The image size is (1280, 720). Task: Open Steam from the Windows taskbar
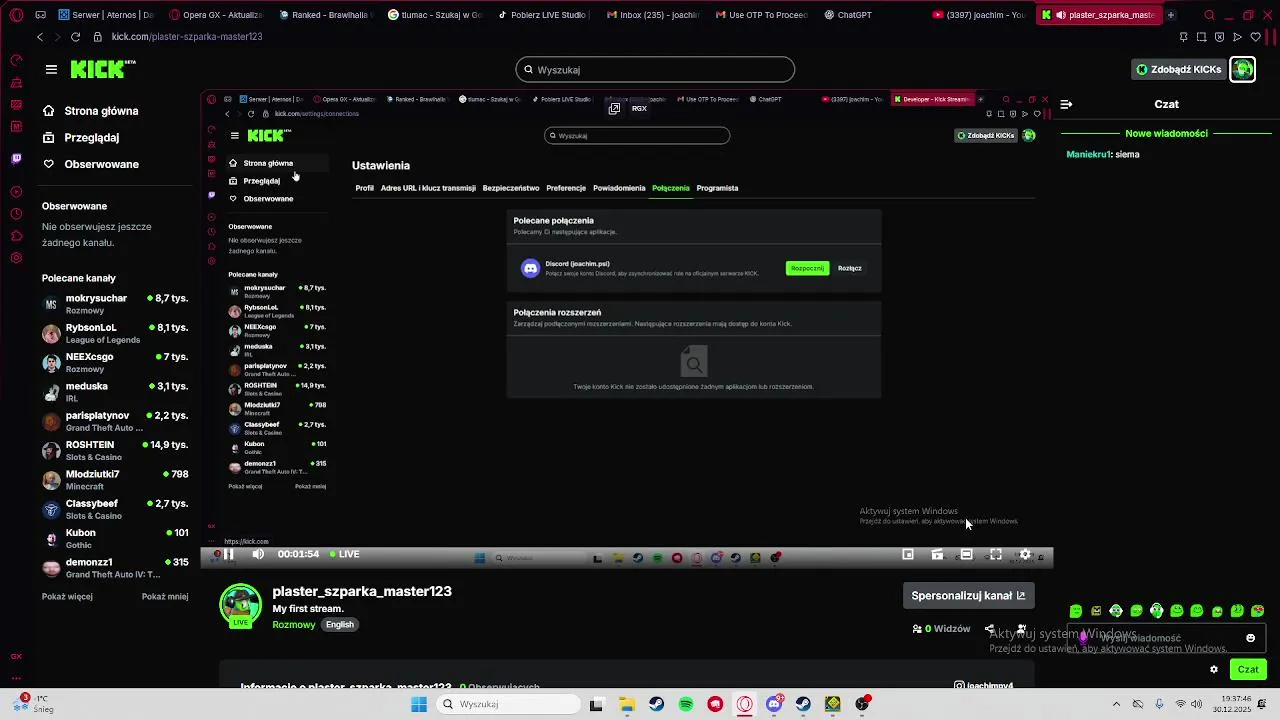click(x=657, y=704)
